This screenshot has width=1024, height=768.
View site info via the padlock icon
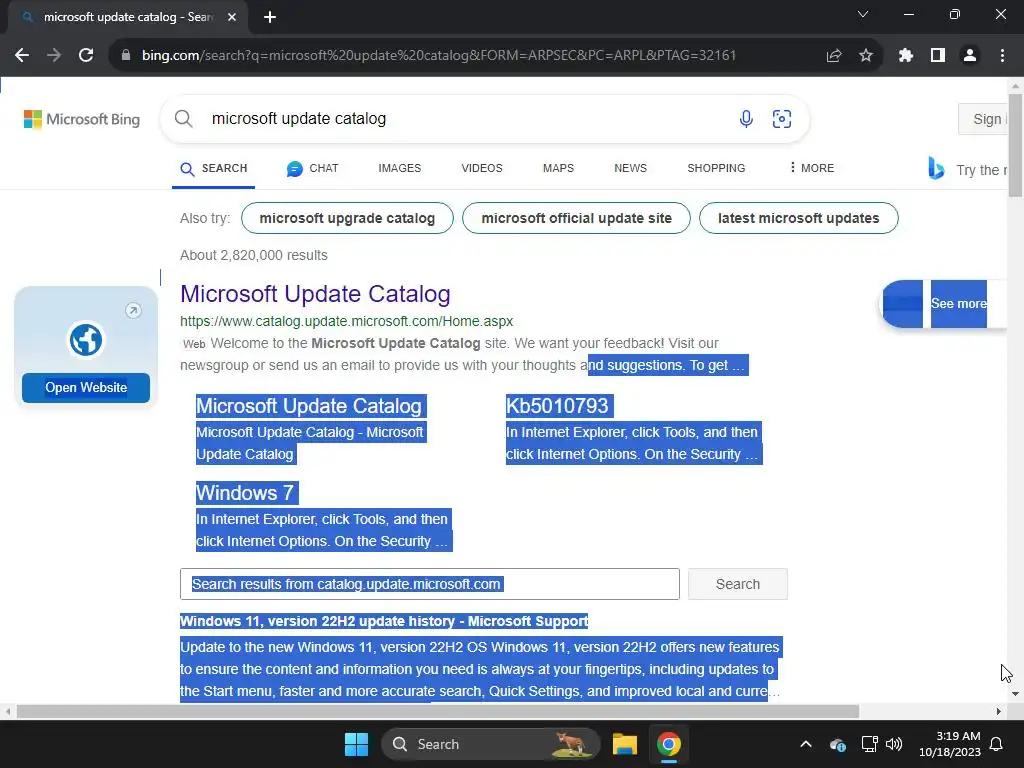[x=126, y=56]
